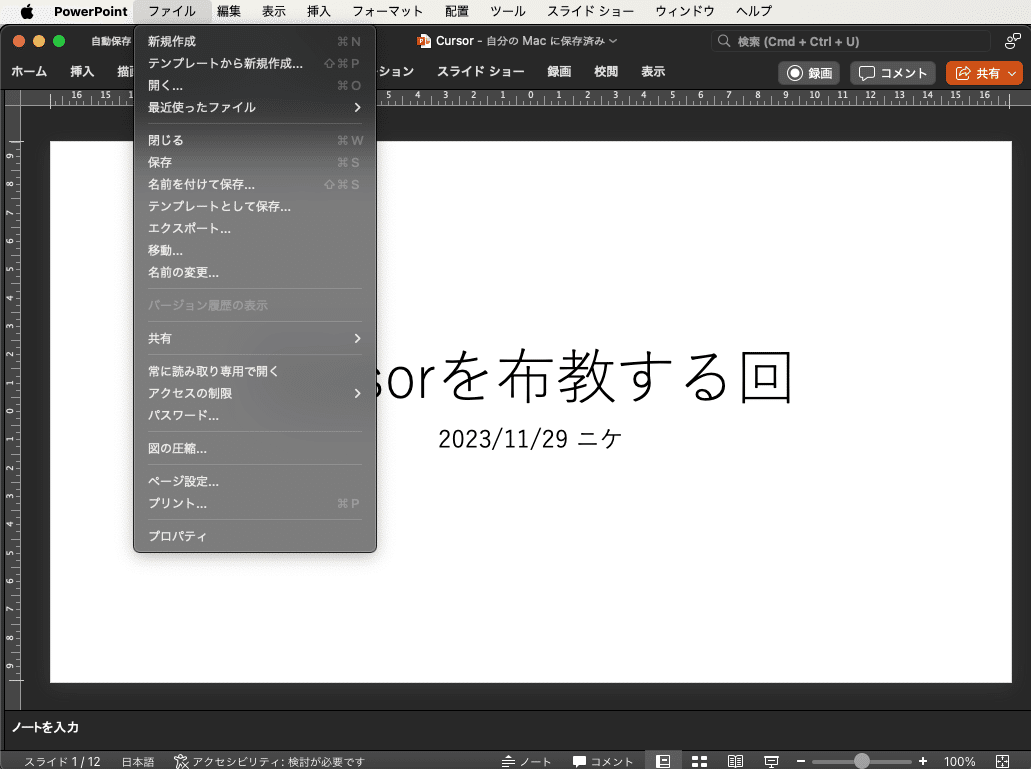The height and width of the screenshot is (769, 1031).
Task: Open the スライド ショー menu in menu bar
Action: [590, 11]
